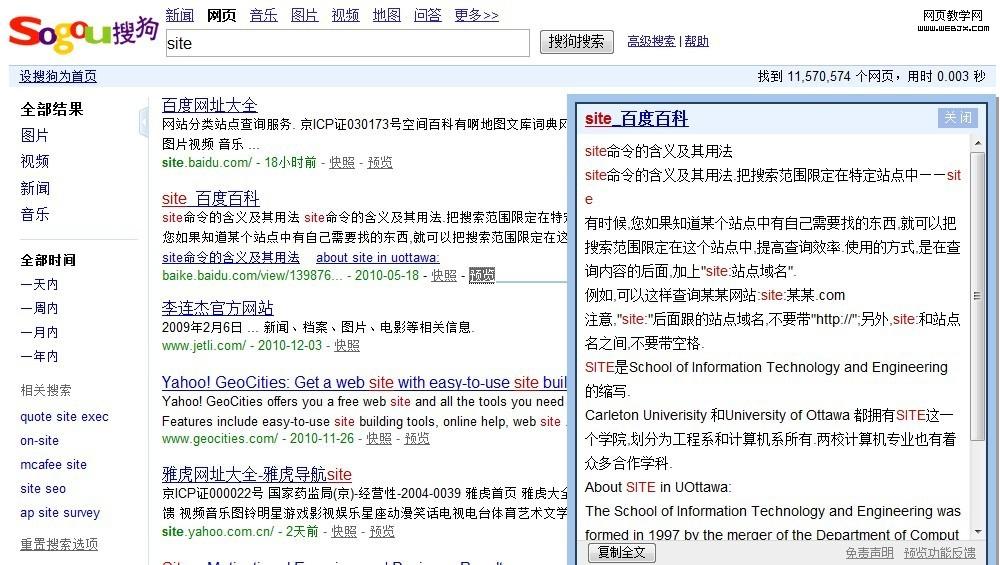Open the 问答 search tab
The image size is (1000, 565).
pos(427,15)
